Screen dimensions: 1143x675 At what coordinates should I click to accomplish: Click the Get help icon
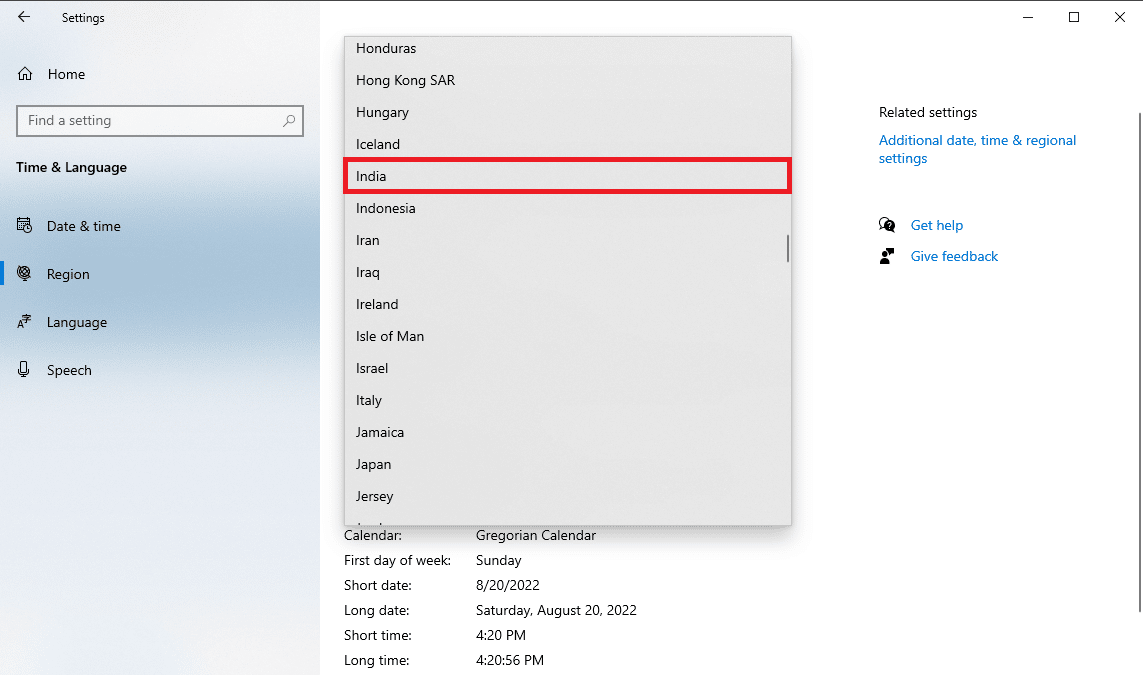pyautogui.click(x=887, y=225)
